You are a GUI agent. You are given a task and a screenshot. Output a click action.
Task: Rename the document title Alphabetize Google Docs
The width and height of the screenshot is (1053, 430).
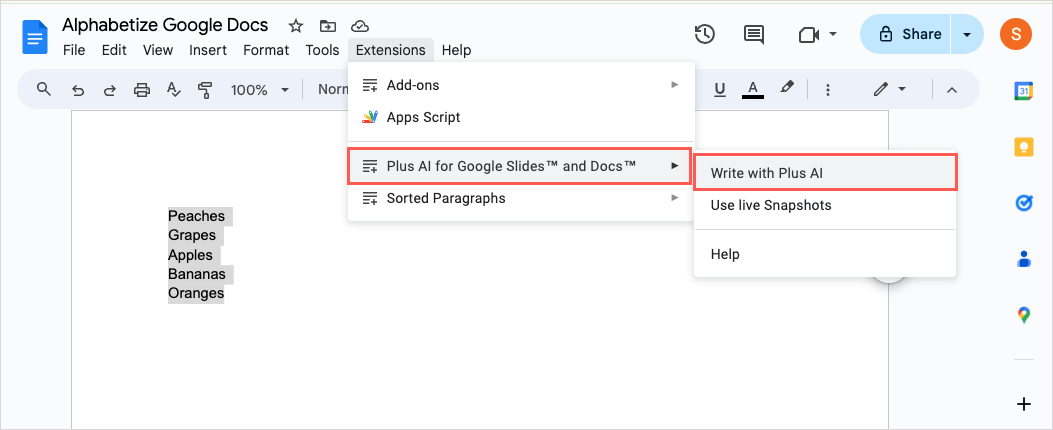click(165, 26)
